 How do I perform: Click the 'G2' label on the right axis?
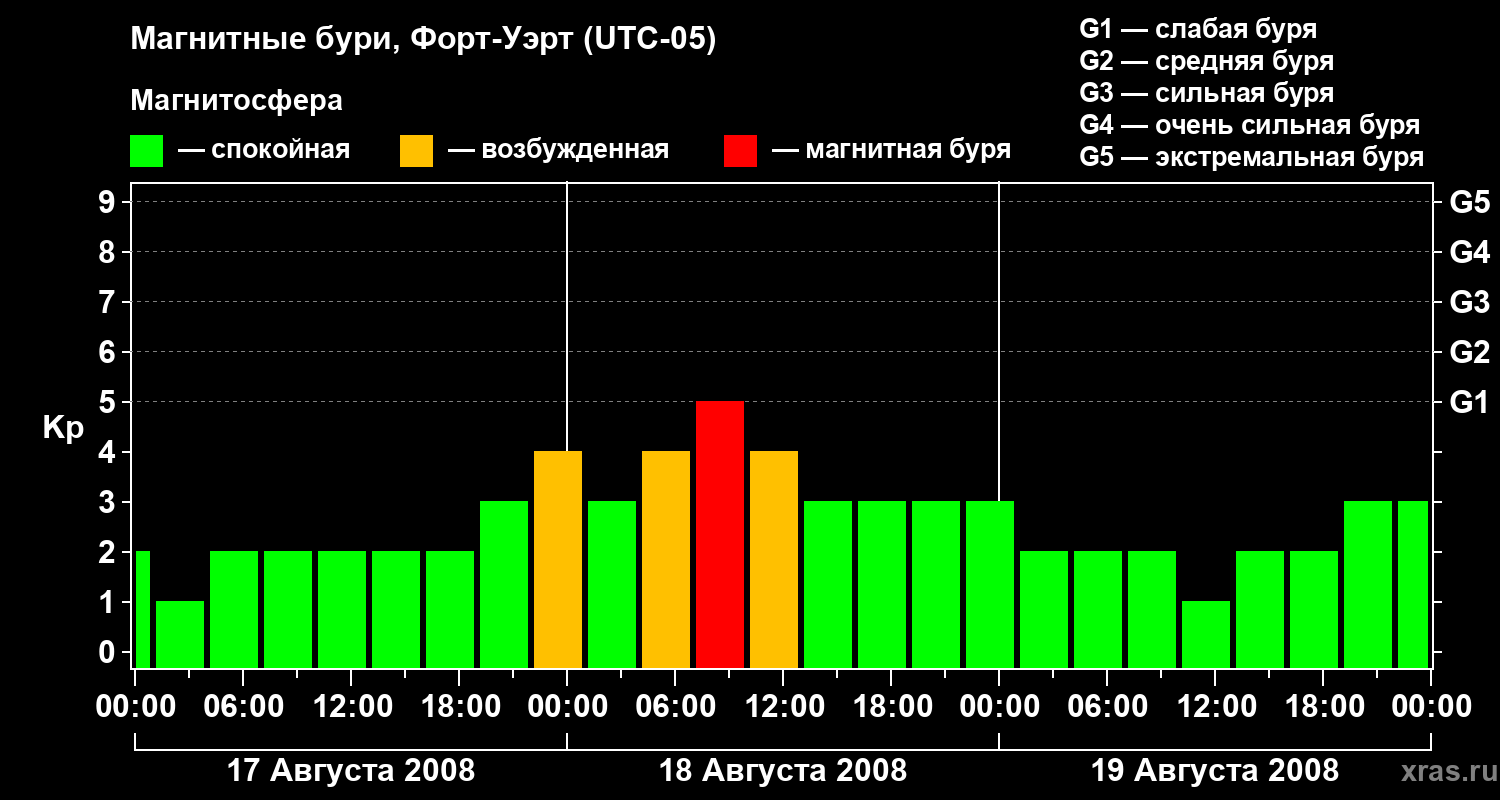tap(1469, 352)
